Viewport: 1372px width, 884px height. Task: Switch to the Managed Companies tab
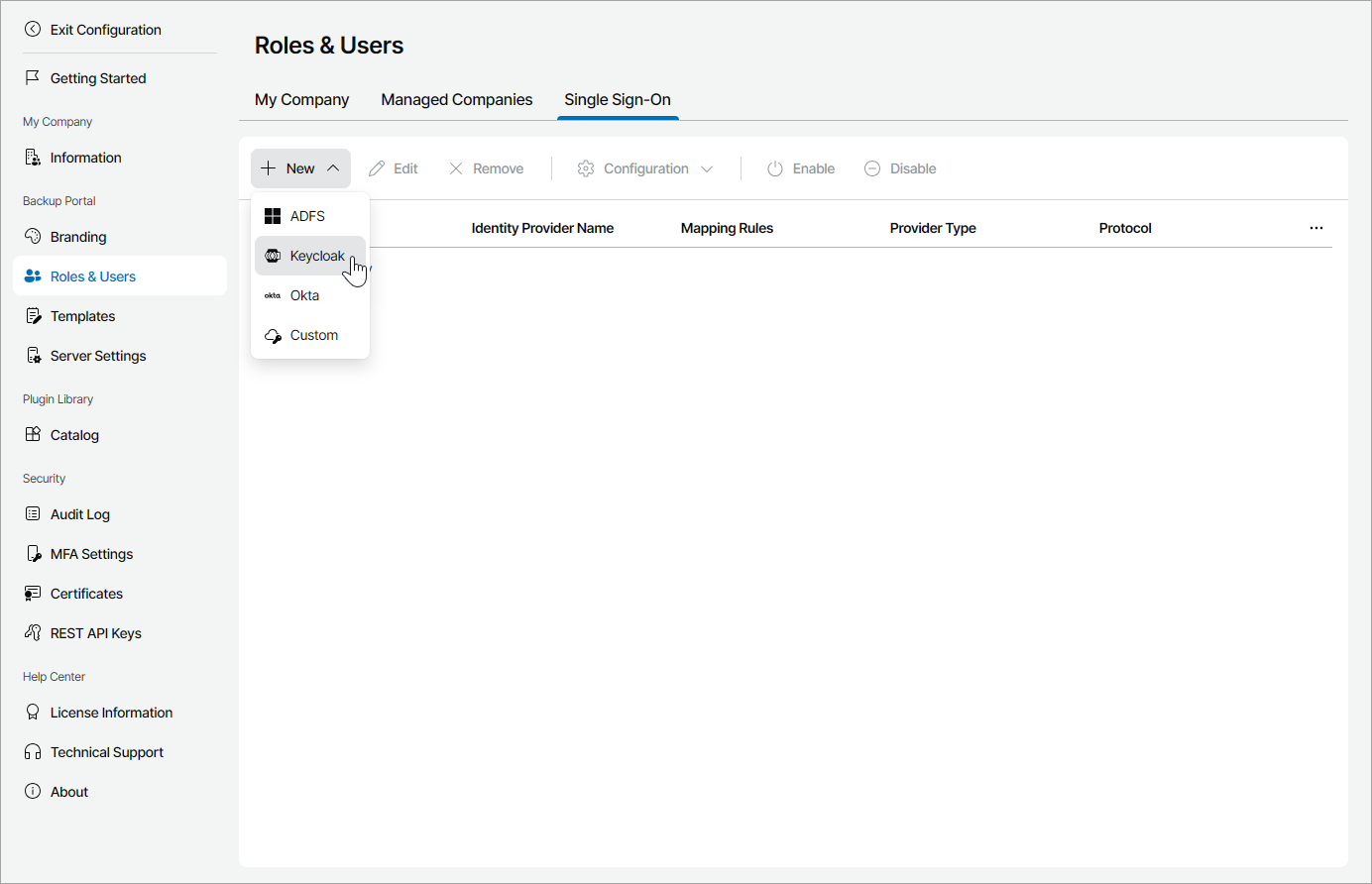[456, 99]
